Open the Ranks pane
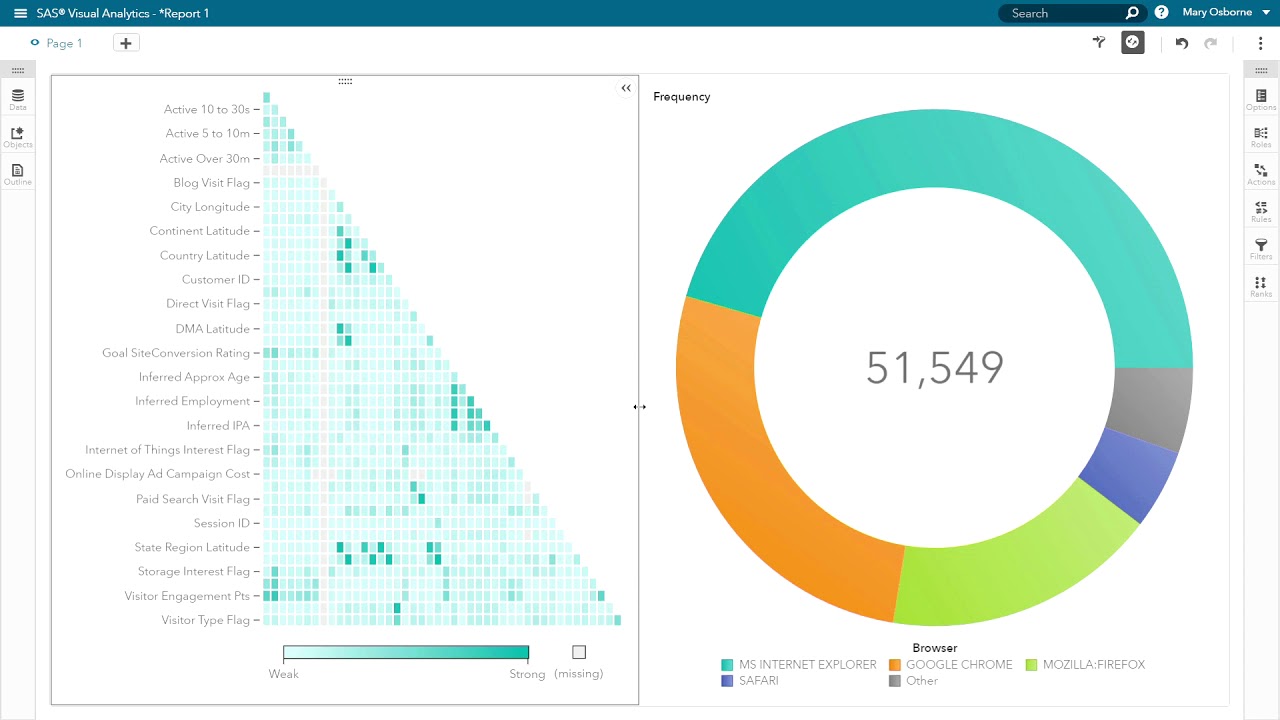The height and width of the screenshot is (720, 1280). coord(1261,287)
